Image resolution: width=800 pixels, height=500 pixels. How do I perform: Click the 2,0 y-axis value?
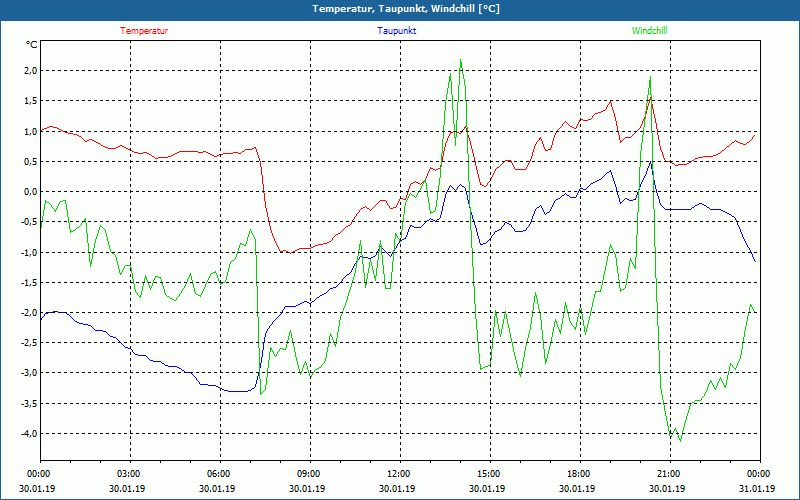tap(31, 70)
